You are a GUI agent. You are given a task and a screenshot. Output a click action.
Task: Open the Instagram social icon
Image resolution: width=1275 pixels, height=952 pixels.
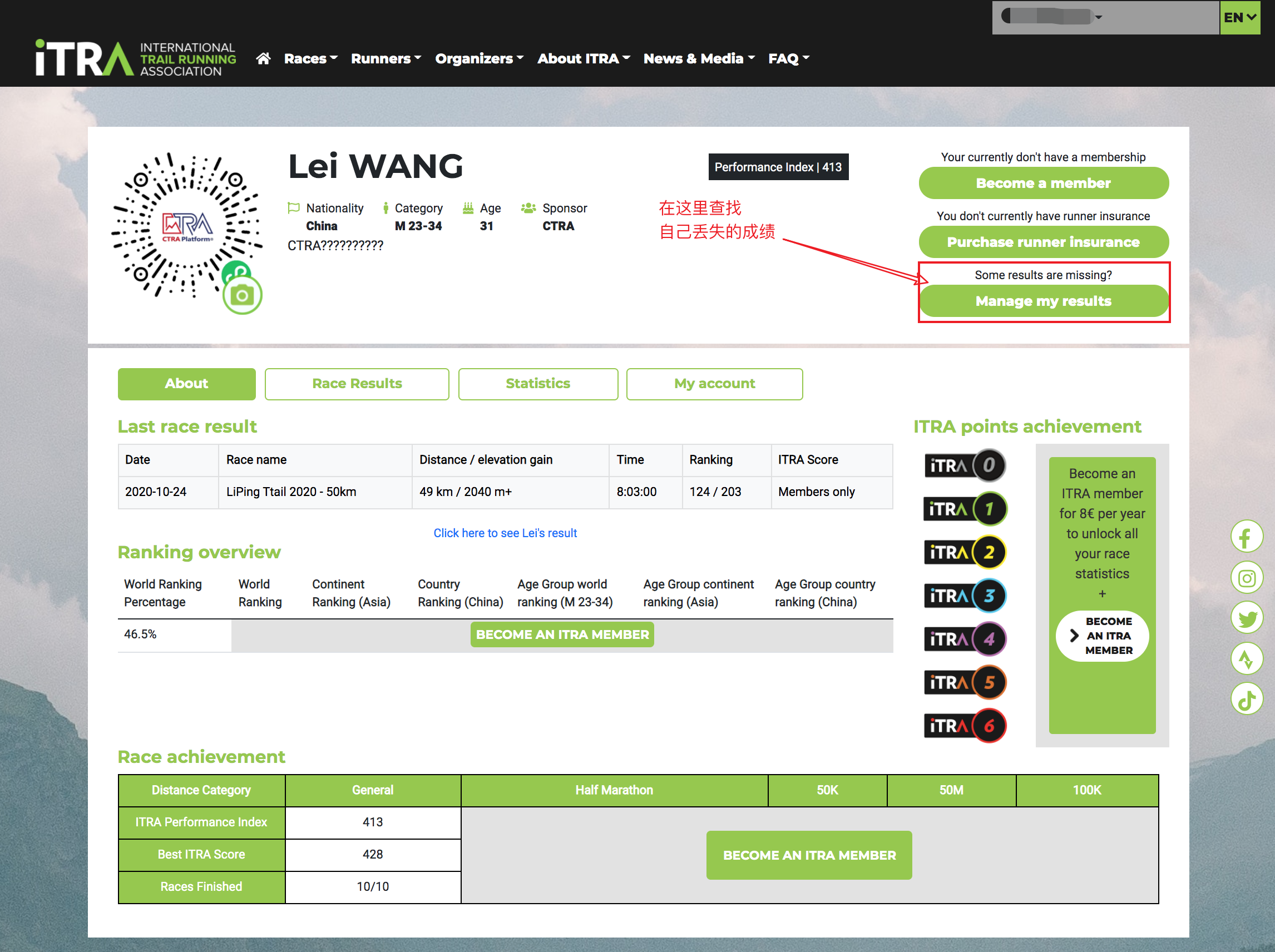click(x=1246, y=577)
